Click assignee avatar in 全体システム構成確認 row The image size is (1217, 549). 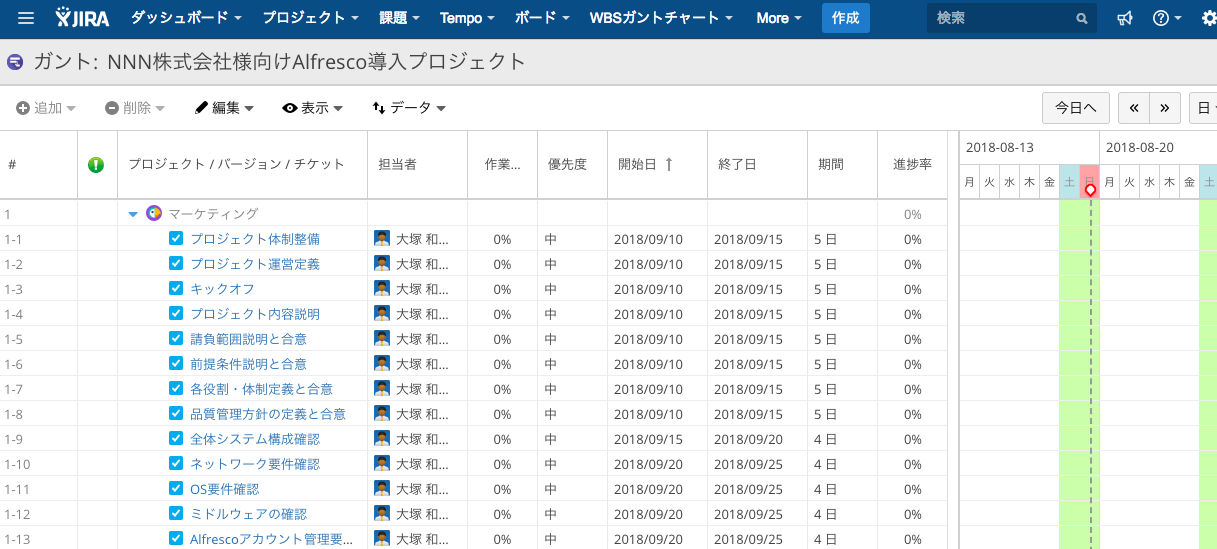pyautogui.click(x=382, y=438)
